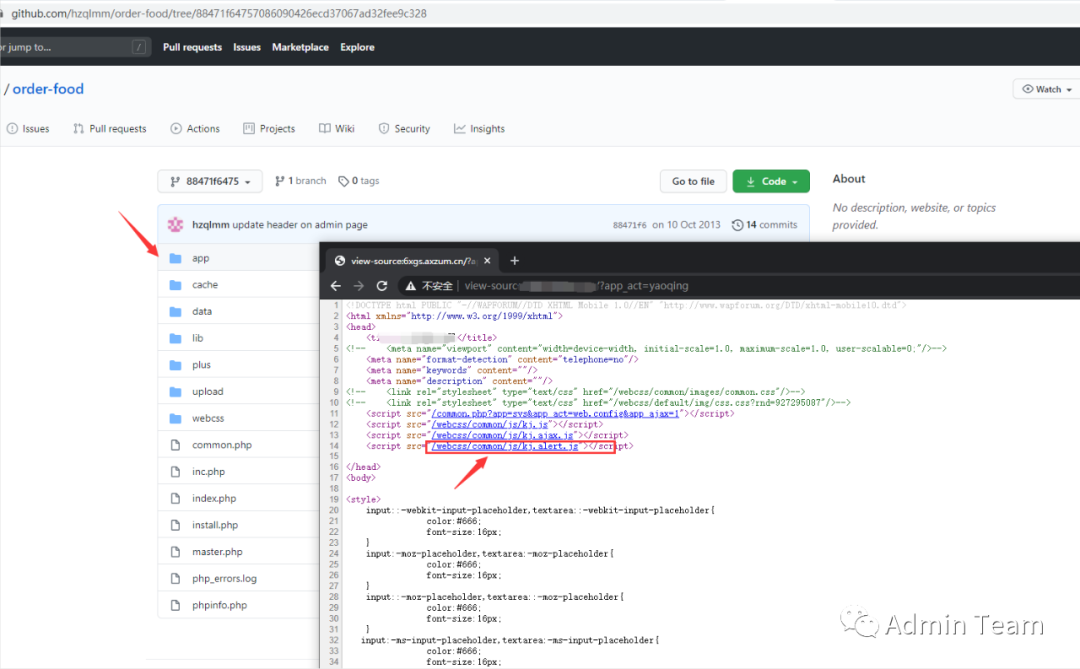The height and width of the screenshot is (669, 1080).
Task: Open the Watch dropdown
Action: (1046, 89)
